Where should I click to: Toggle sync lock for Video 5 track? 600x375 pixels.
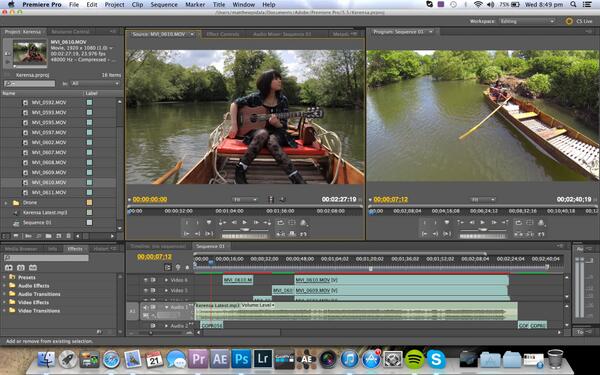[153, 290]
